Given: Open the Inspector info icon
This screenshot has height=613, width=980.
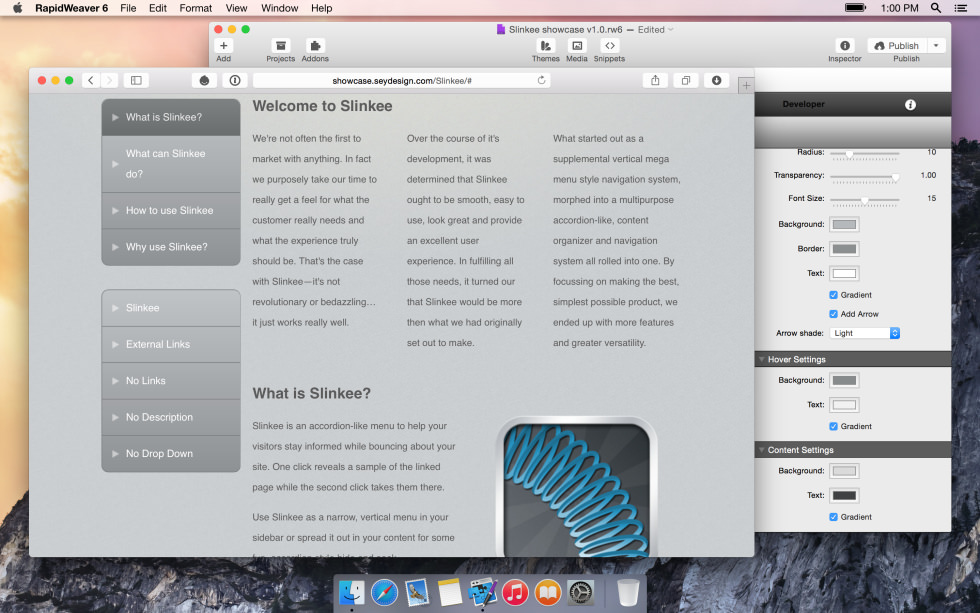Looking at the screenshot, I should click(845, 46).
